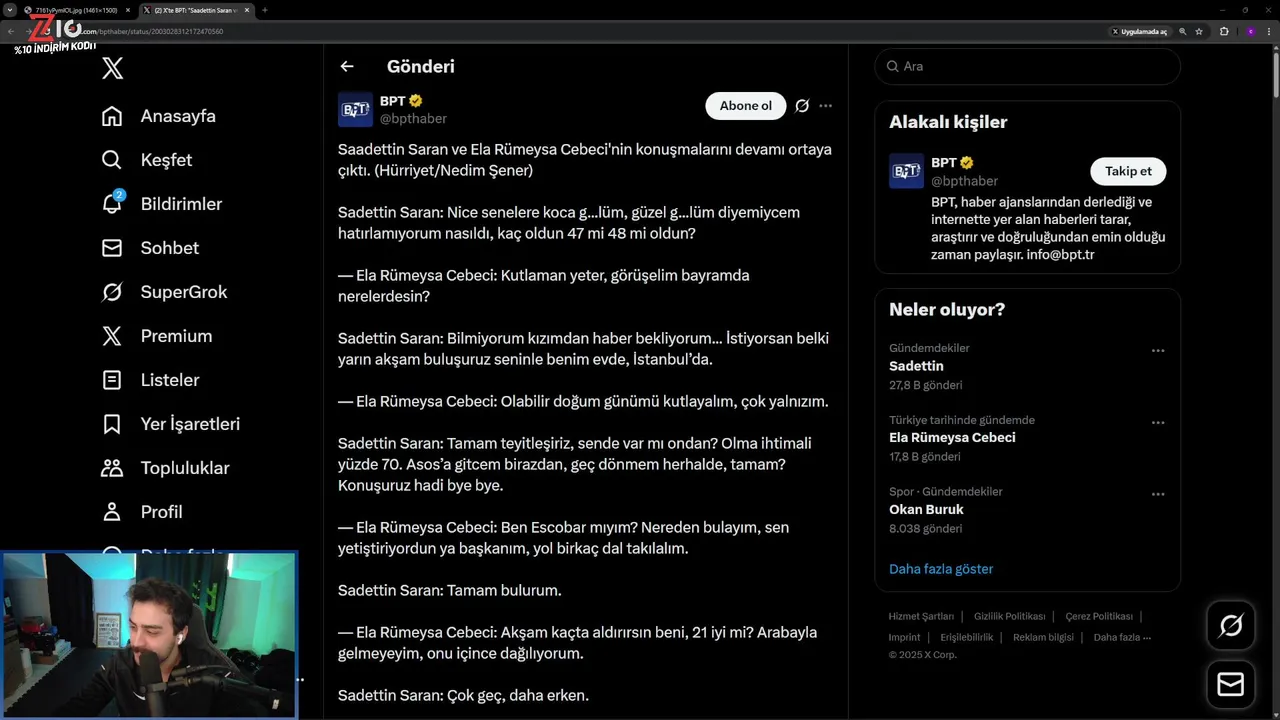Viewport: 1280px width, 720px height.
Task: Click BPT name in Alakalı kişiler card
Action: click(x=943, y=162)
